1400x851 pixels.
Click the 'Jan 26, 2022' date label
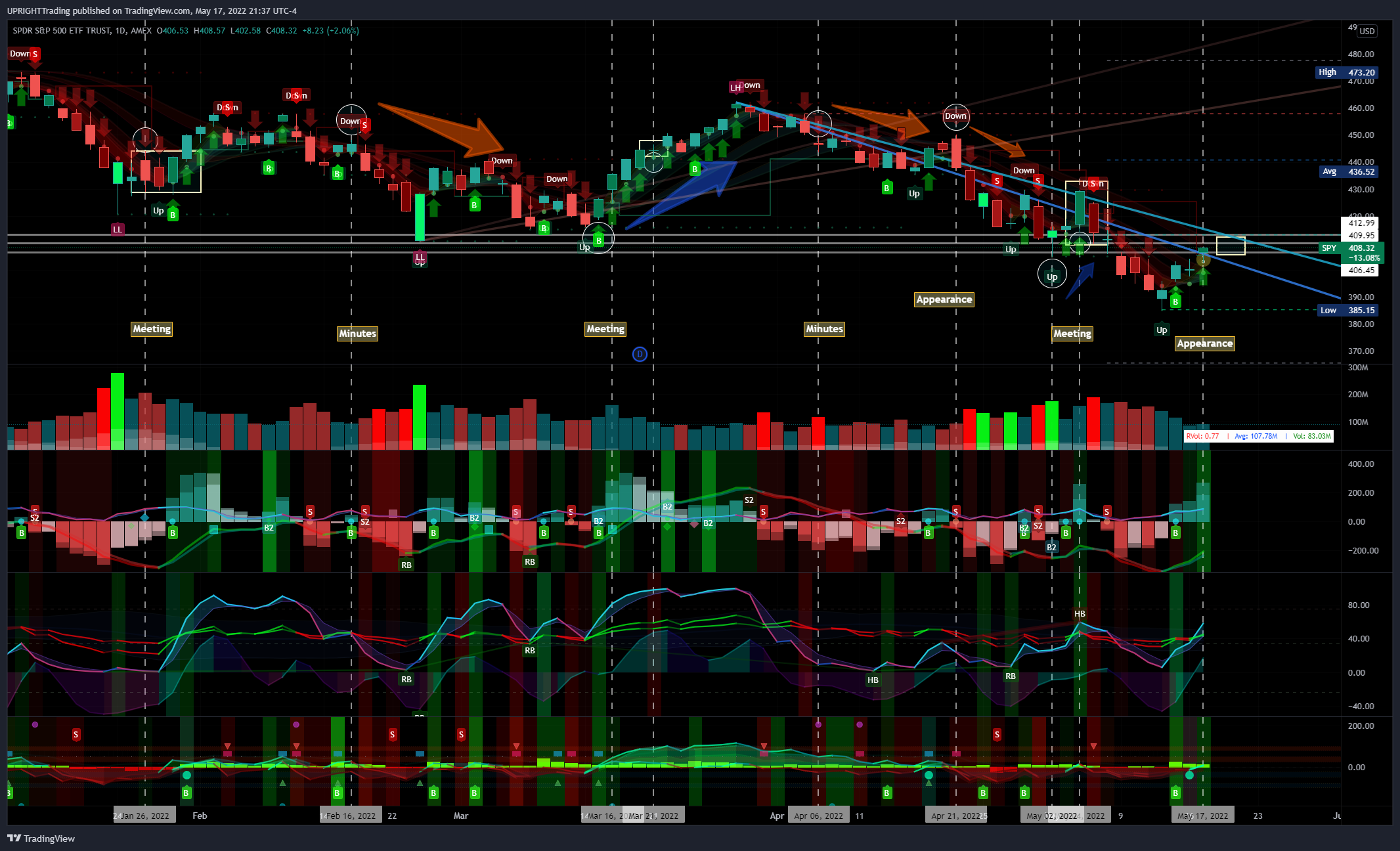pyautogui.click(x=144, y=816)
